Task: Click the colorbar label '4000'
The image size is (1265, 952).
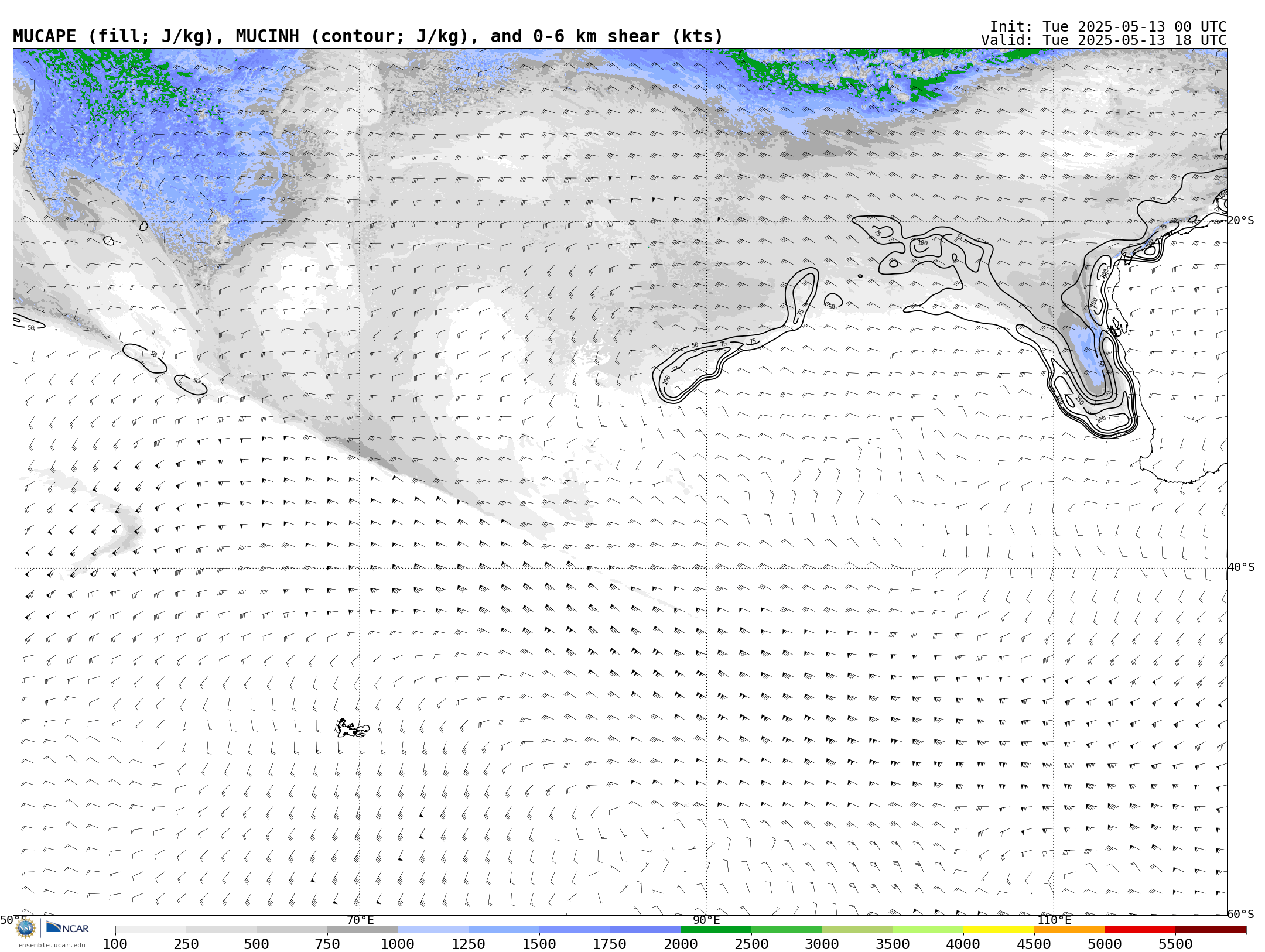Action: [963, 944]
